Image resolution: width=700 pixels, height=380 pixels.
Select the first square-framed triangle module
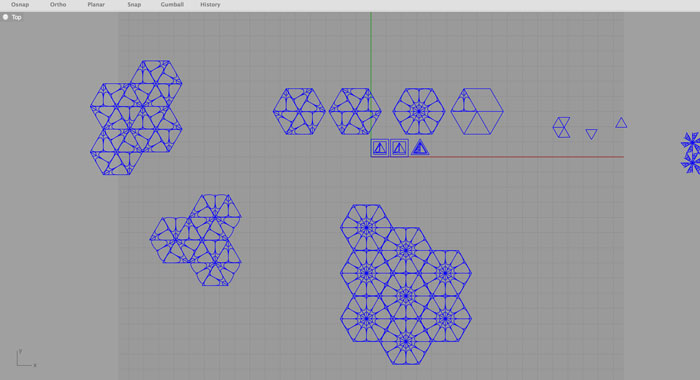pyautogui.click(x=379, y=148)
